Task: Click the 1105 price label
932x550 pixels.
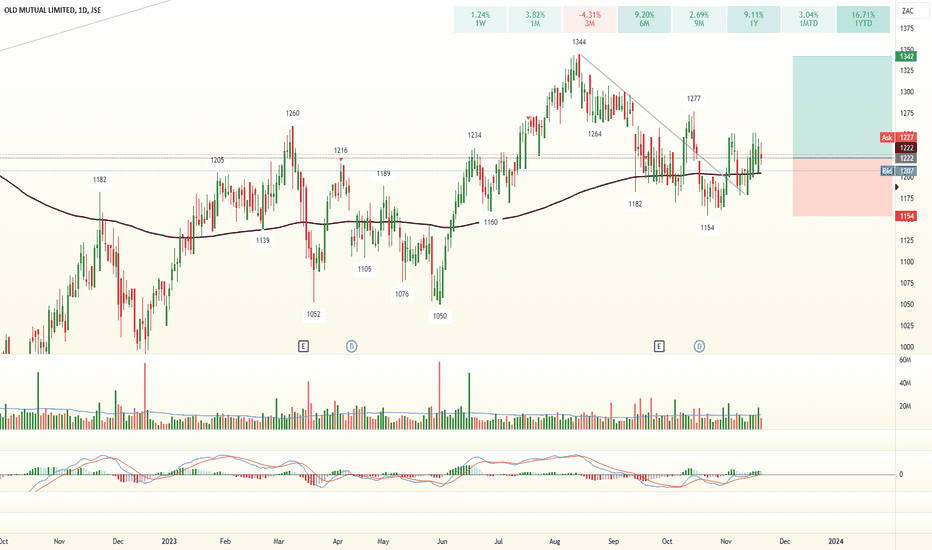Action: [364, 269]
